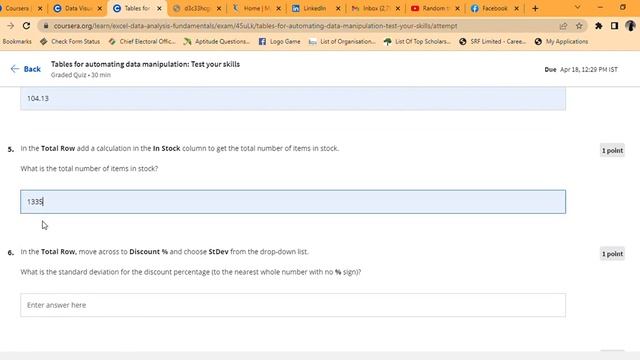The image size is (640, 360).
Task: Click the StDev word in question 6
Action: coord(218,252)
